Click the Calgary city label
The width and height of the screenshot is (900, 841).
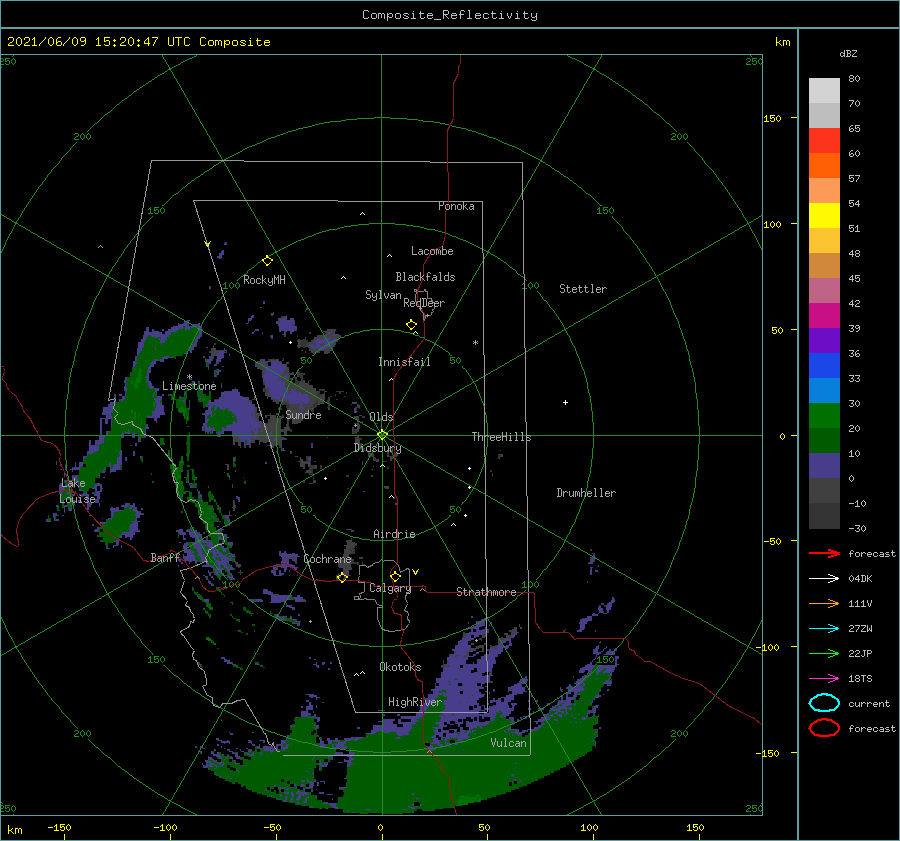tap(390, 588)
